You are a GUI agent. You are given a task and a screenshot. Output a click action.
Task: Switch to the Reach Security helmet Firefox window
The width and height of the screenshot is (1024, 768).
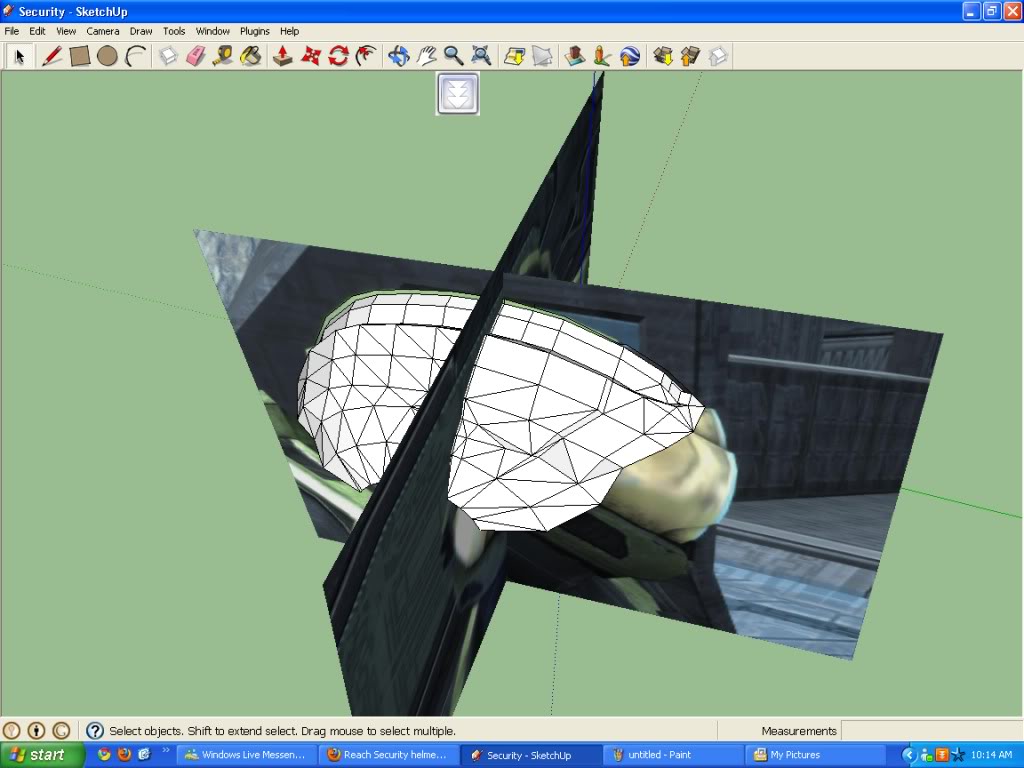pos(388,755)
